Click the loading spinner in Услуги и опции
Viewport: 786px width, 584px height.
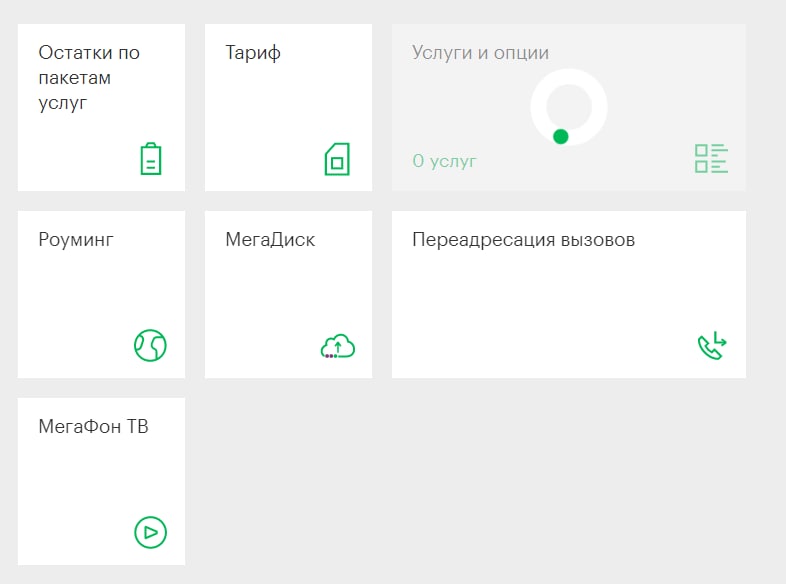tap(569, 107)
